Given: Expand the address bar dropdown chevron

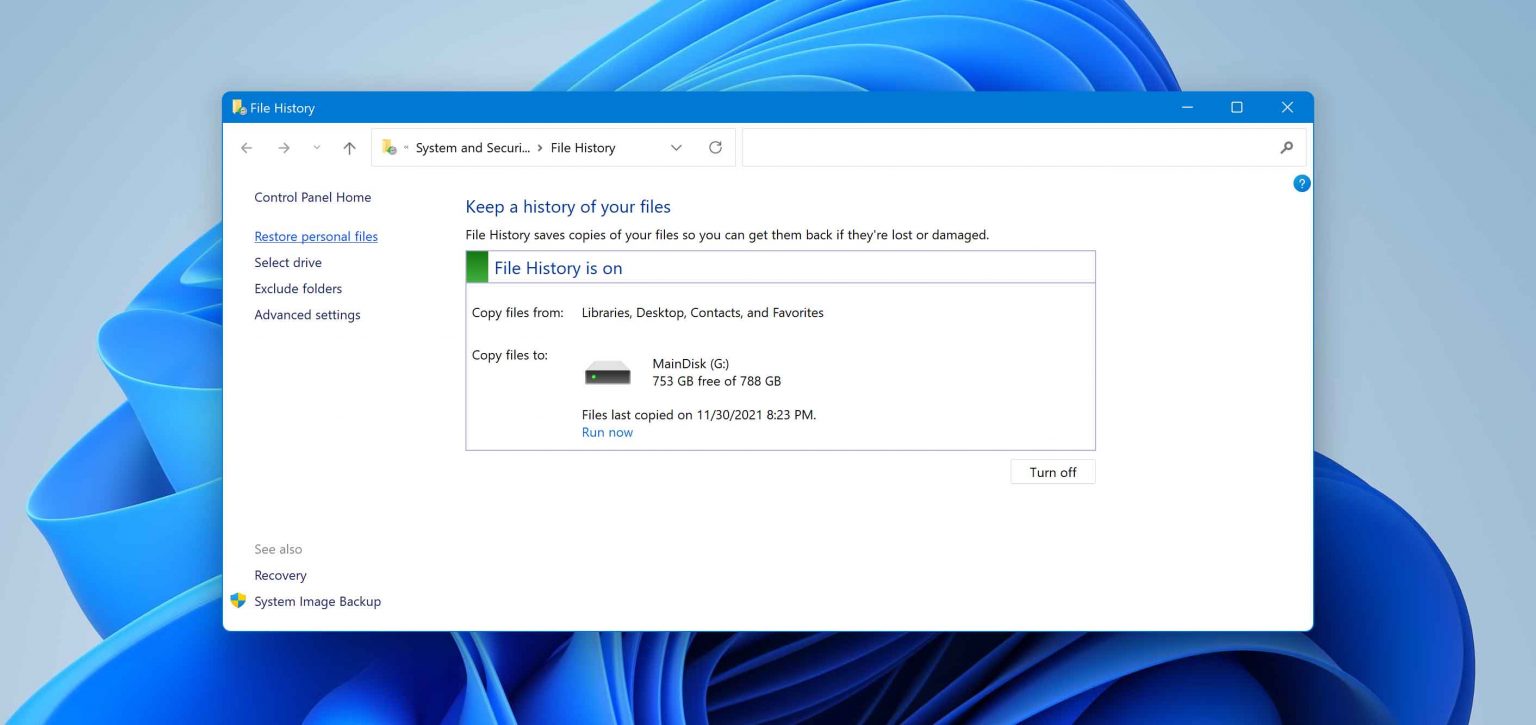Looking at the screenshot, I should coord(676,147).
